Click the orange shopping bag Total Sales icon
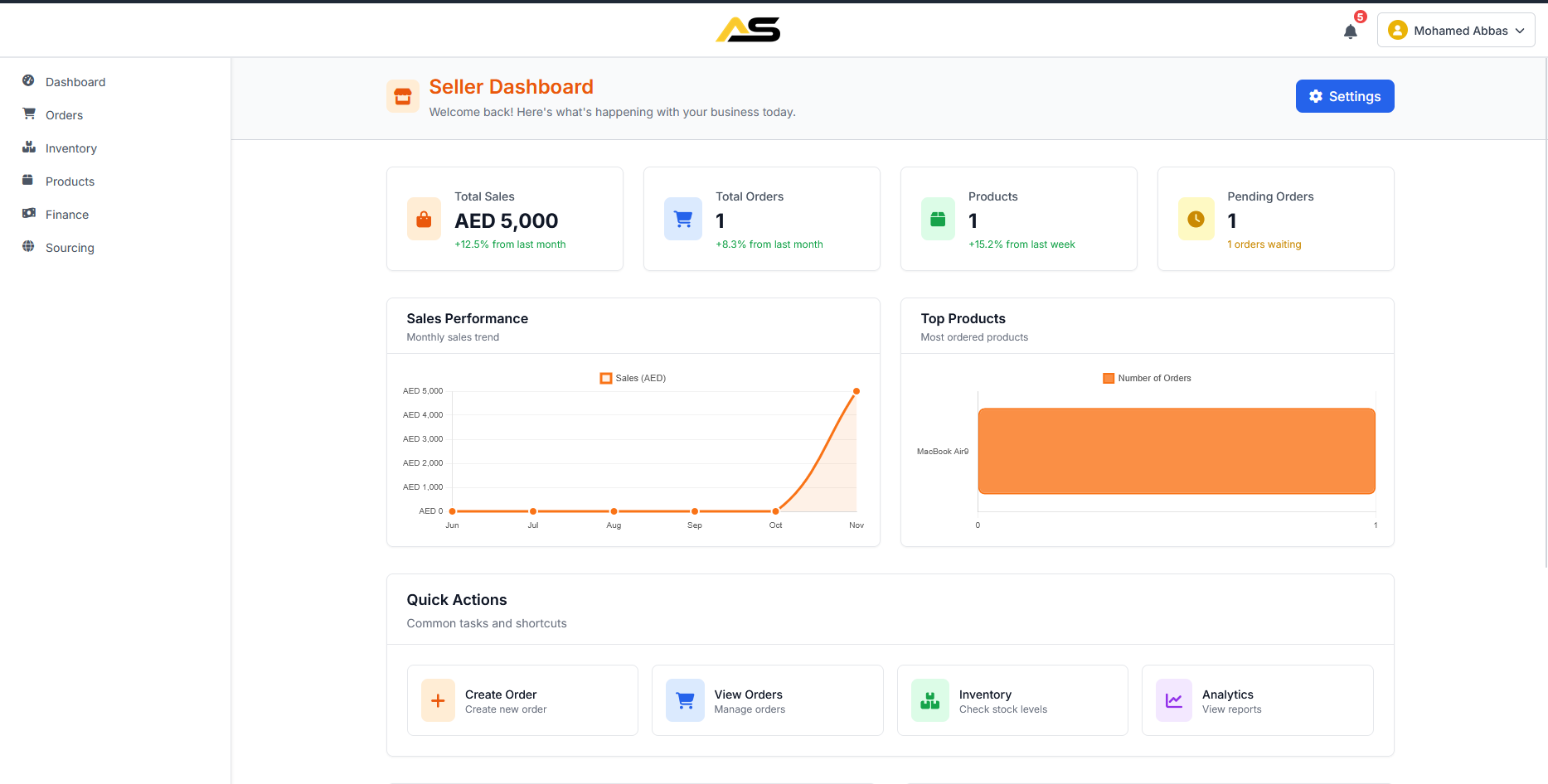1548x784 pixels. (424, 219)
